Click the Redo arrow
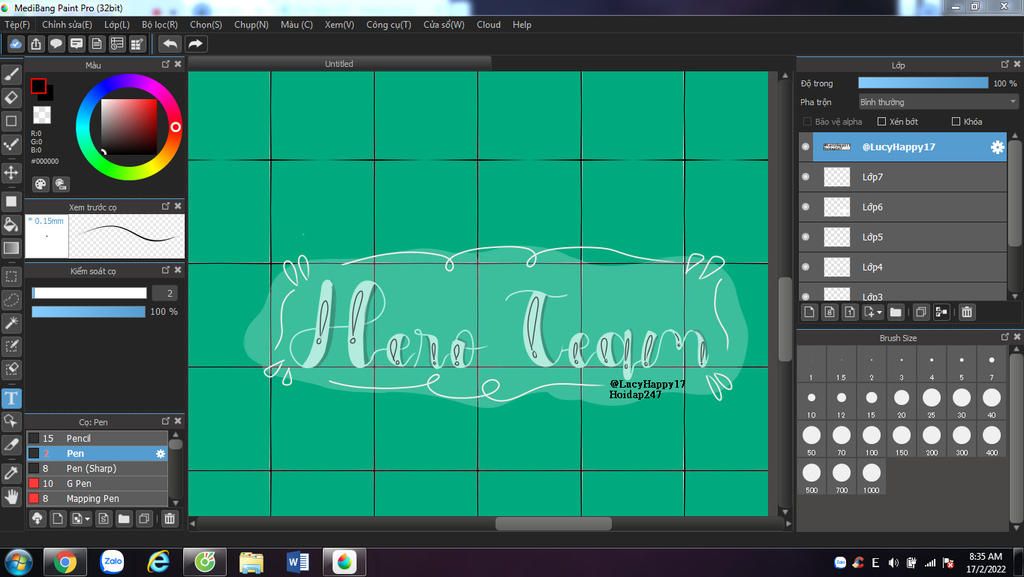Screen dimensions: 1024x577 [x=195, y=44]
